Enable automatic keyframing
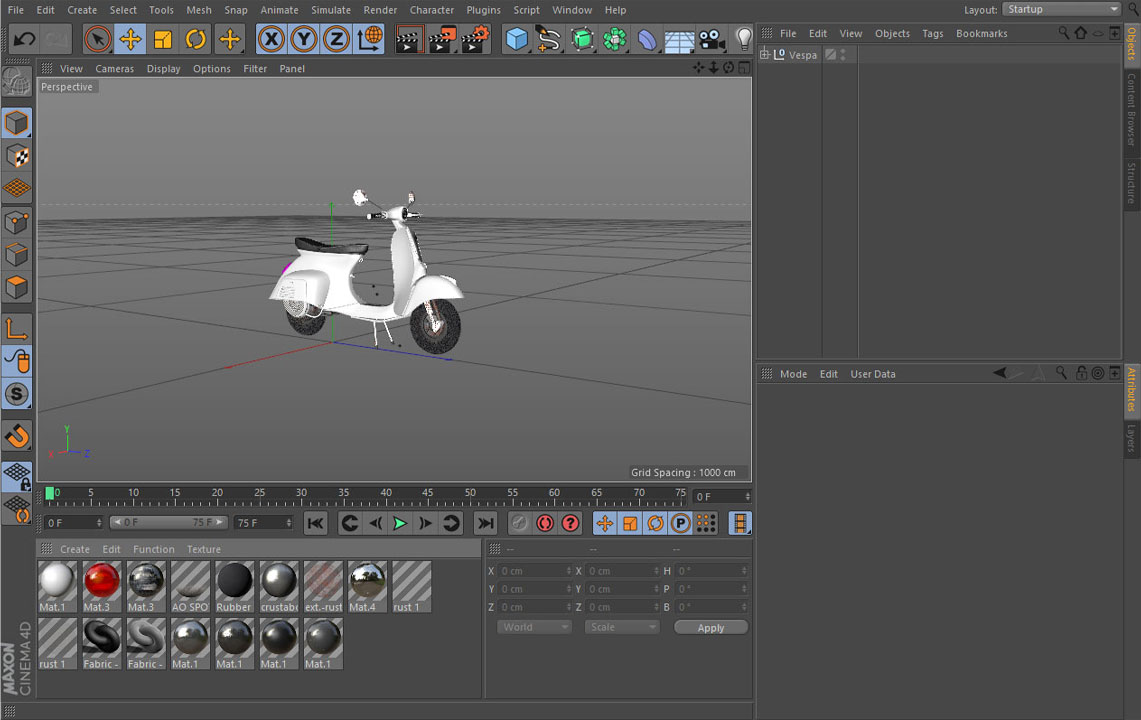Viewport: 1141px width, 720px height. tap(545, 522)
